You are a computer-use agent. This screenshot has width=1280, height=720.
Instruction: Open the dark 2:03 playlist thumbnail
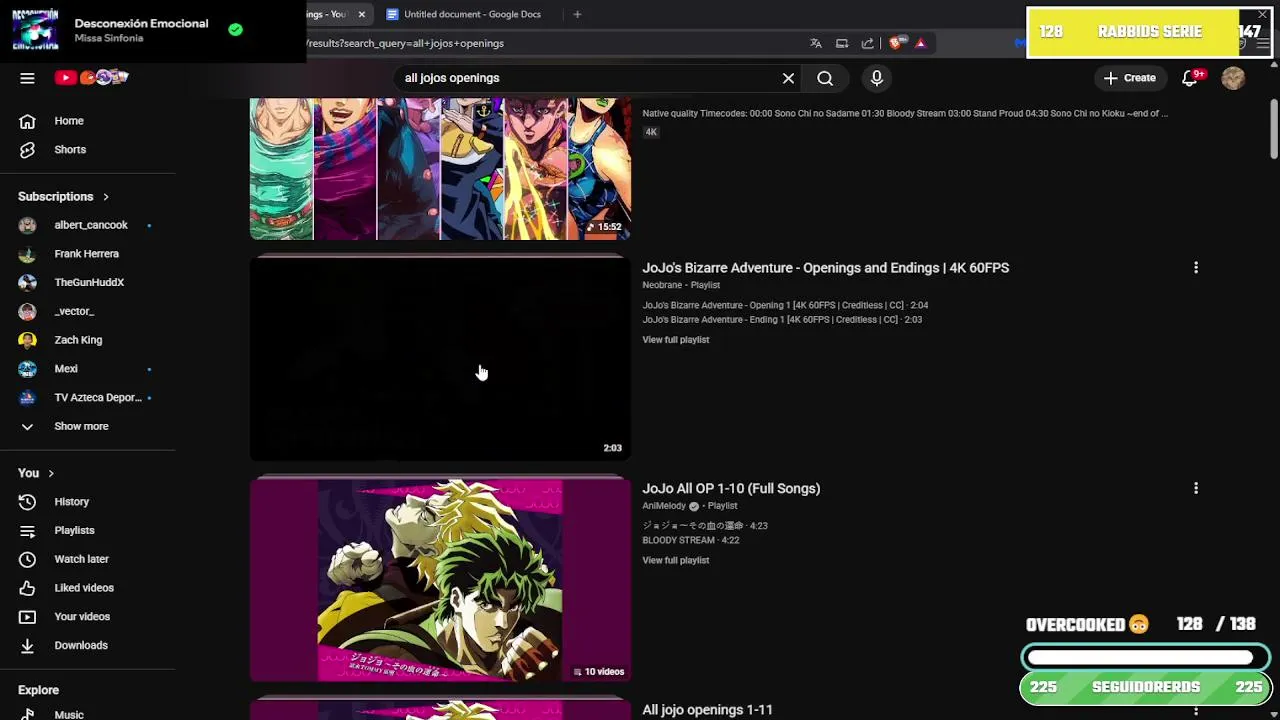pos(440,358)
